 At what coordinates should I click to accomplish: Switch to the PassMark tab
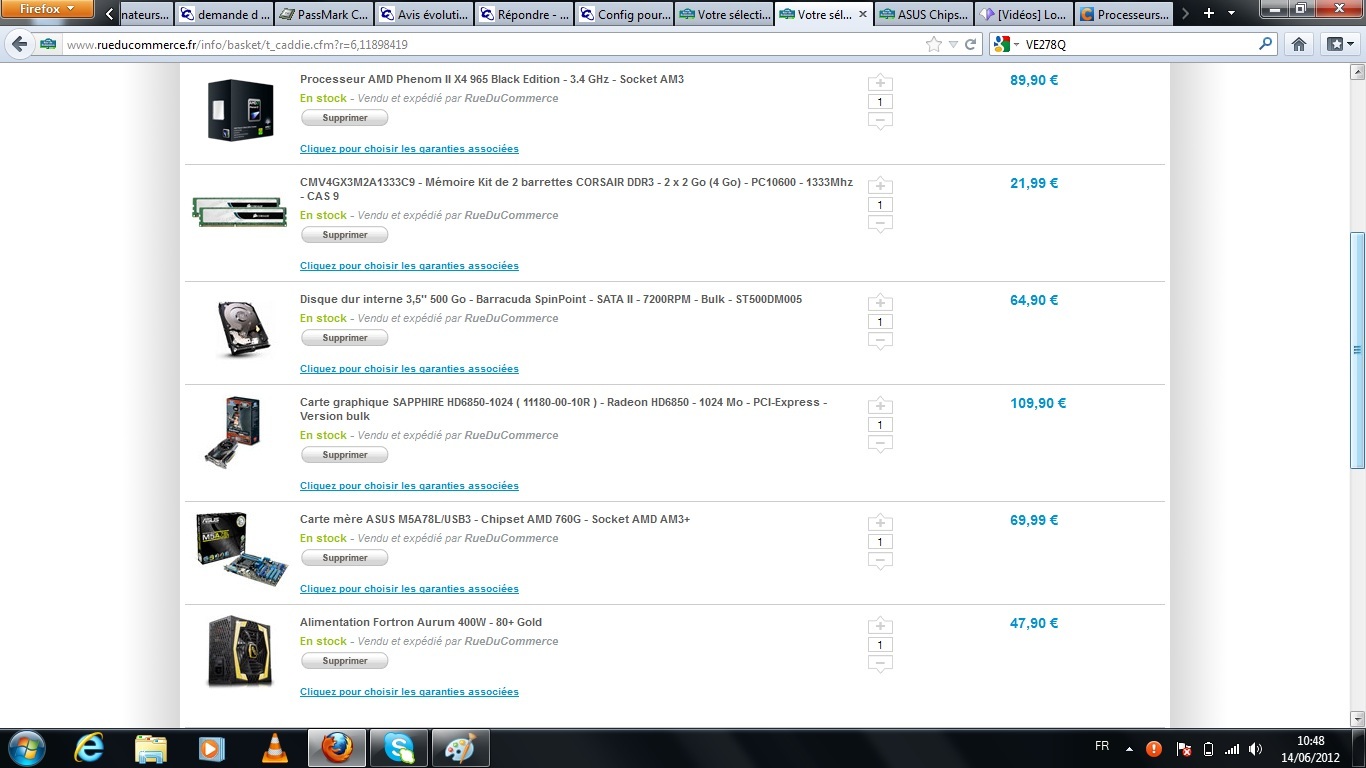322,15
